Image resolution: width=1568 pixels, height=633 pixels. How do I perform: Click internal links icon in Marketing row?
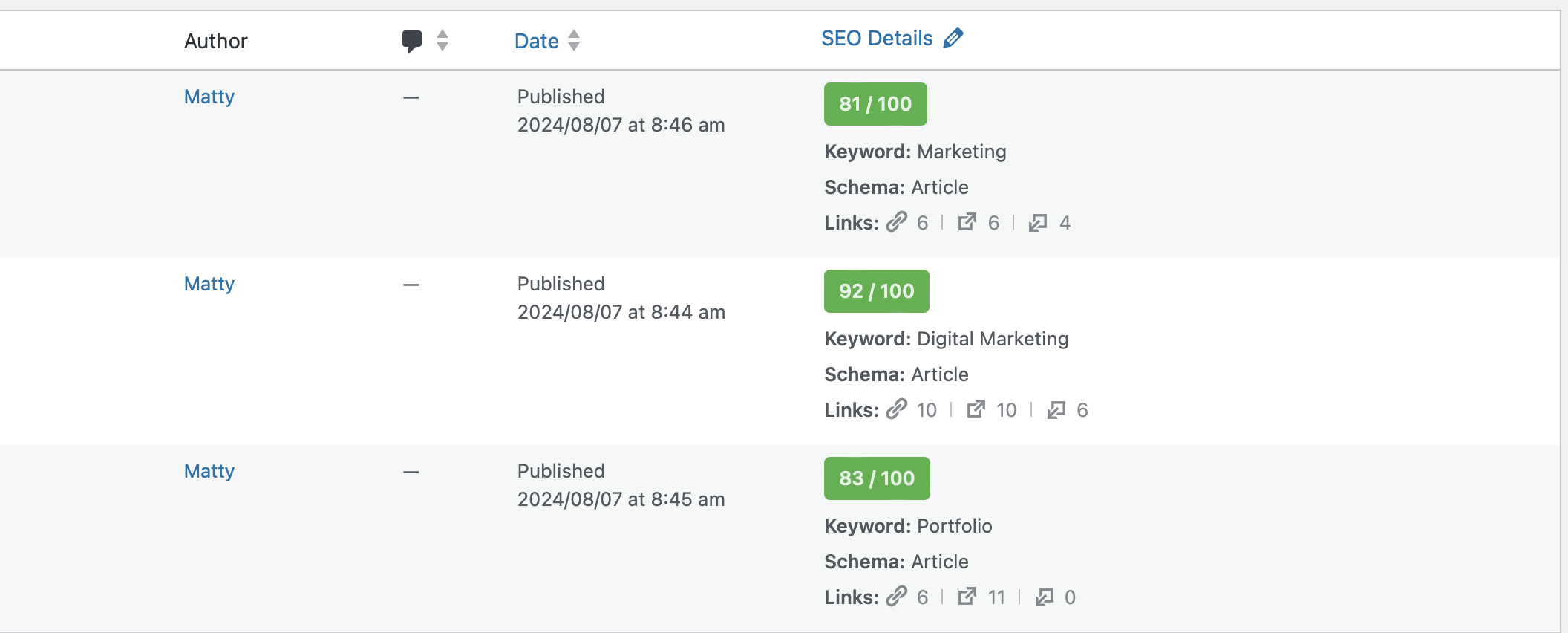tap(897, 222)
